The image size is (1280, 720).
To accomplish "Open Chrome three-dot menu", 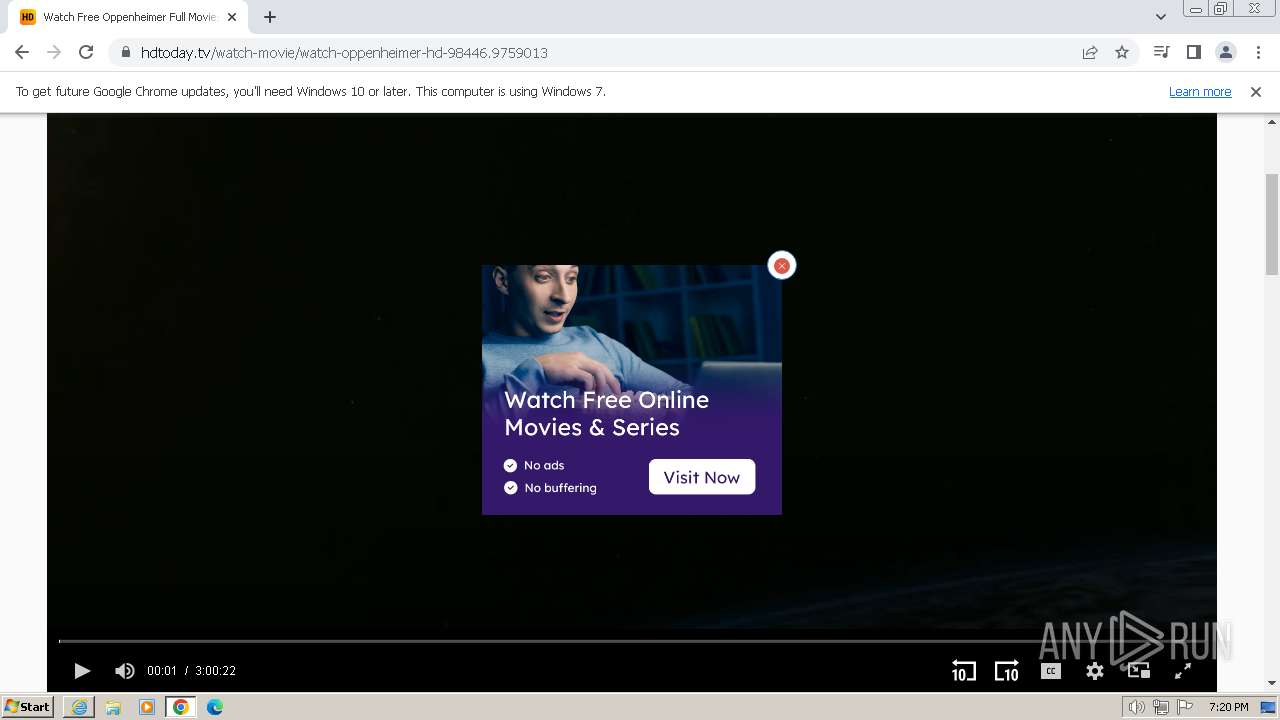I will pos(1256,52).
